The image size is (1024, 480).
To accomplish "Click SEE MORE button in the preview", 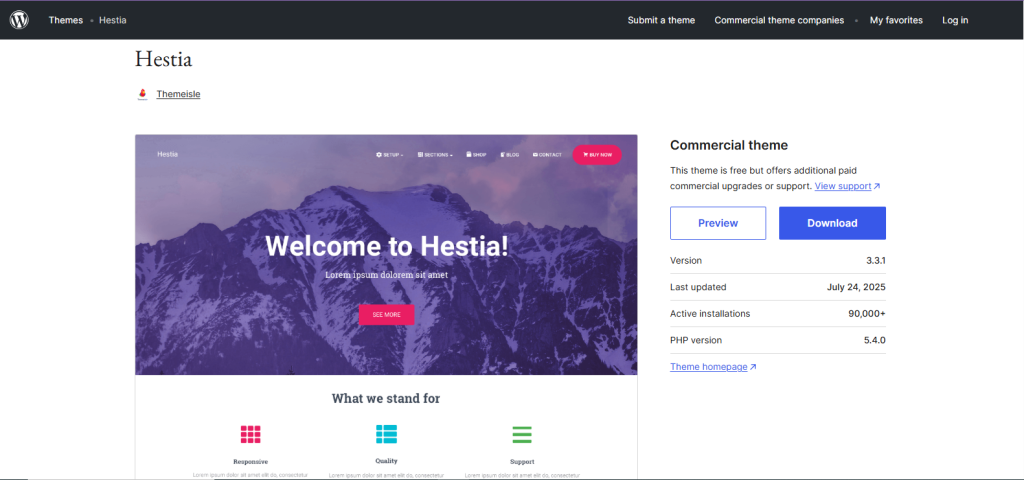I will tap(387, 315).
